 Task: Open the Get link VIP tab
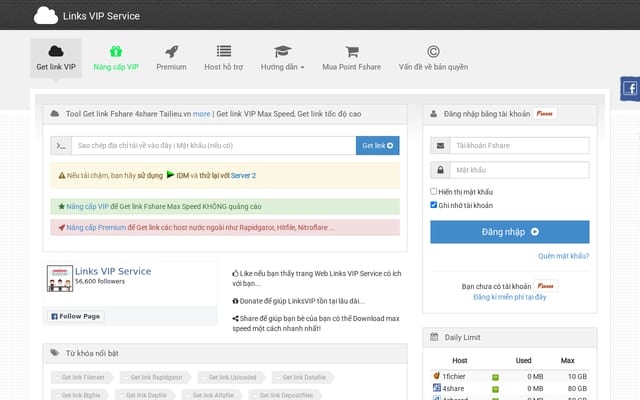[x=56, y=58]
